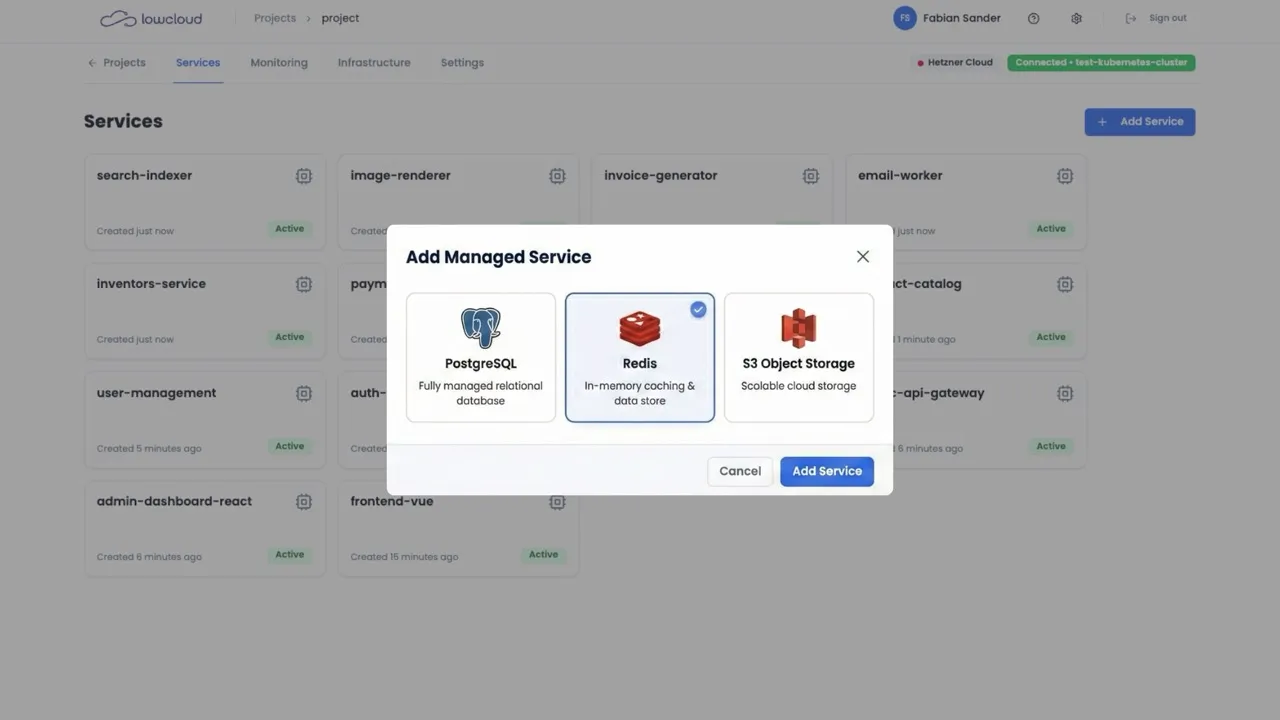Image resolution: width=1280 pixels, height=720 pixels.
Task: Open settings gear on inventors-service card
Action: tap(303, 284)
